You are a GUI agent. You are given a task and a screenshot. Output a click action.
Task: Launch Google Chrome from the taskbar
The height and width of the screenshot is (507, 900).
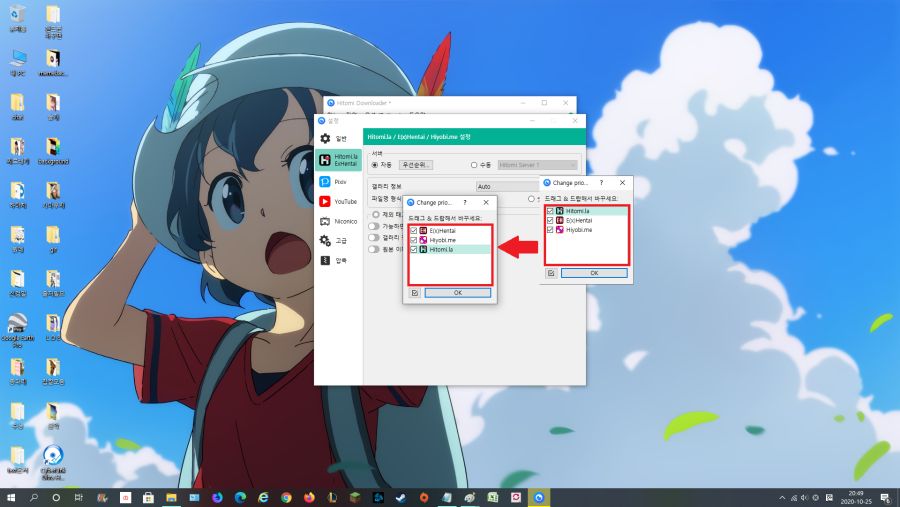[x=286, y=498]
